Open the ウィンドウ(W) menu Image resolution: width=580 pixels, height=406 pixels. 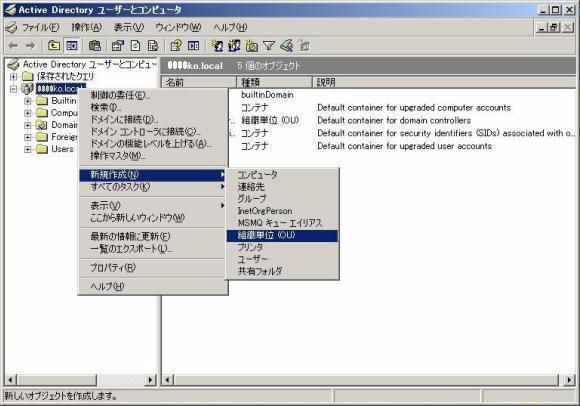pyautogui.click(x=178, y=27)
